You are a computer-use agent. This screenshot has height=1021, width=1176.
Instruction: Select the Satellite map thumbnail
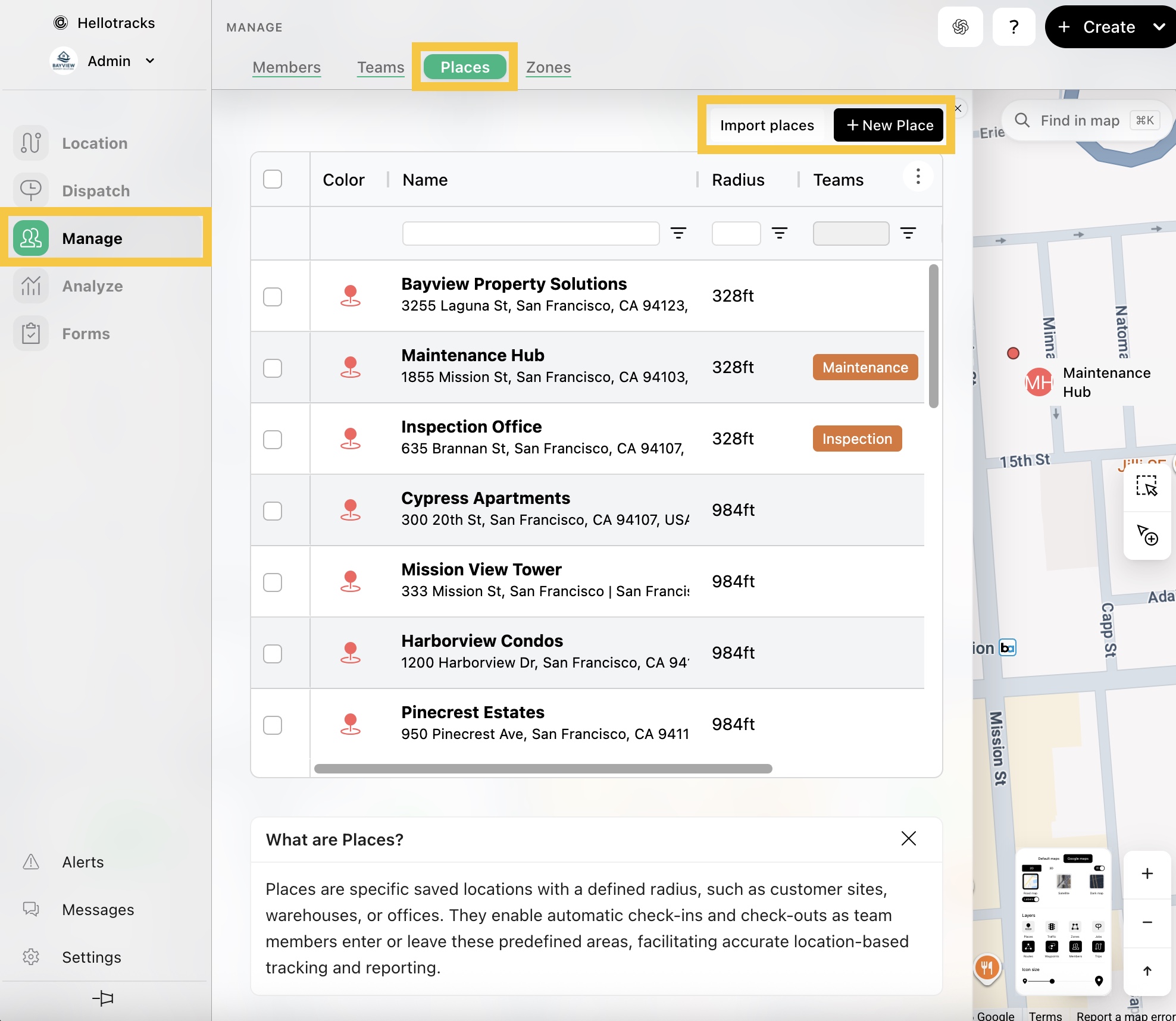[x=1064, y=881]
